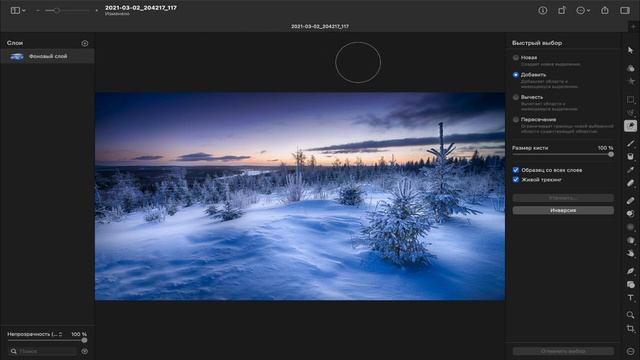Screen dimensions: 640x360
Task: Select the eyedropper color picker tool
Action: pos(631,169)
